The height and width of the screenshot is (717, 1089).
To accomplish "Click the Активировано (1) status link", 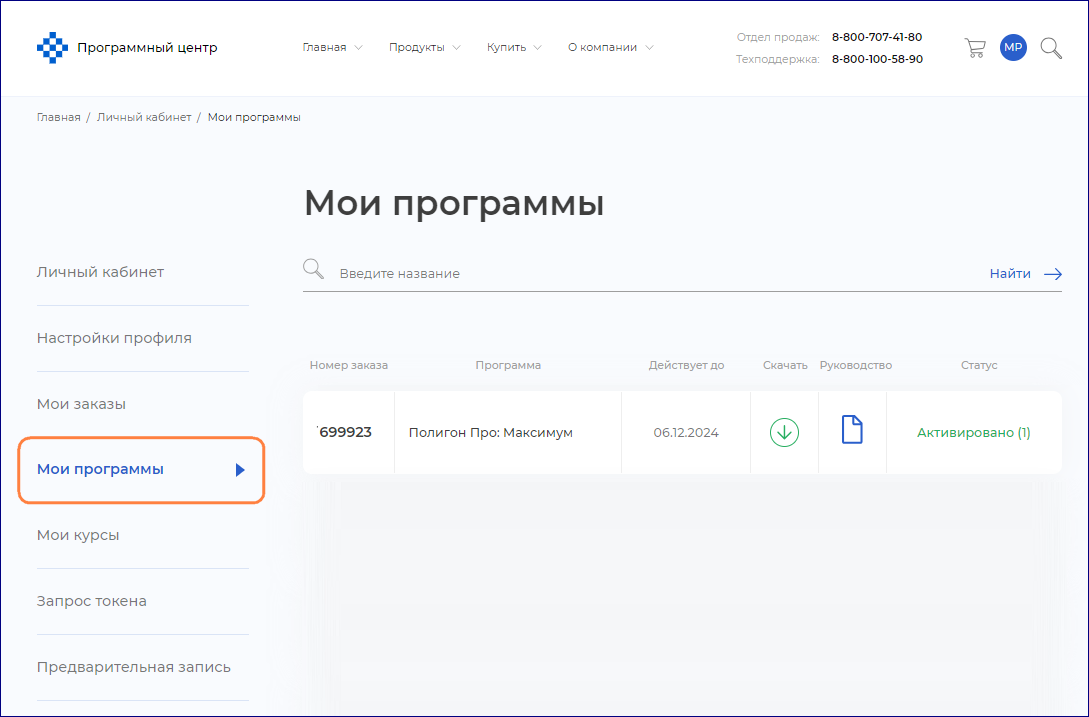I will 973,433.
